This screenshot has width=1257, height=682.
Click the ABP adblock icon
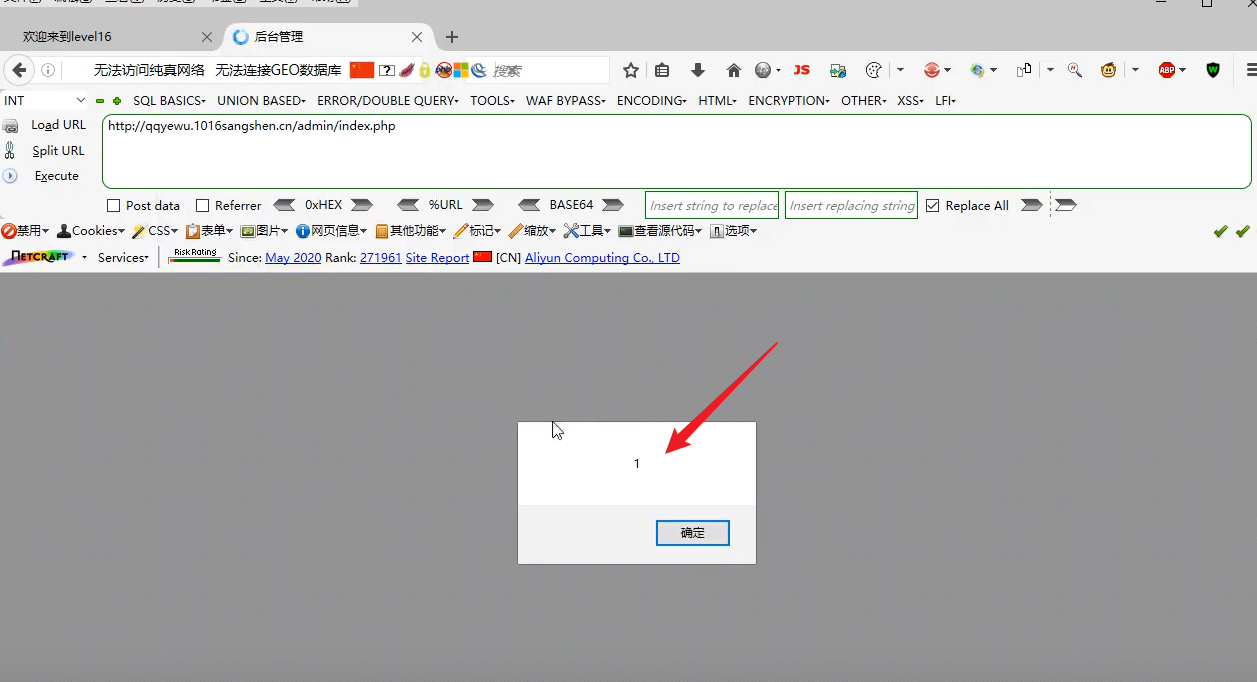pyautogui.click(x=1167, y=70)
